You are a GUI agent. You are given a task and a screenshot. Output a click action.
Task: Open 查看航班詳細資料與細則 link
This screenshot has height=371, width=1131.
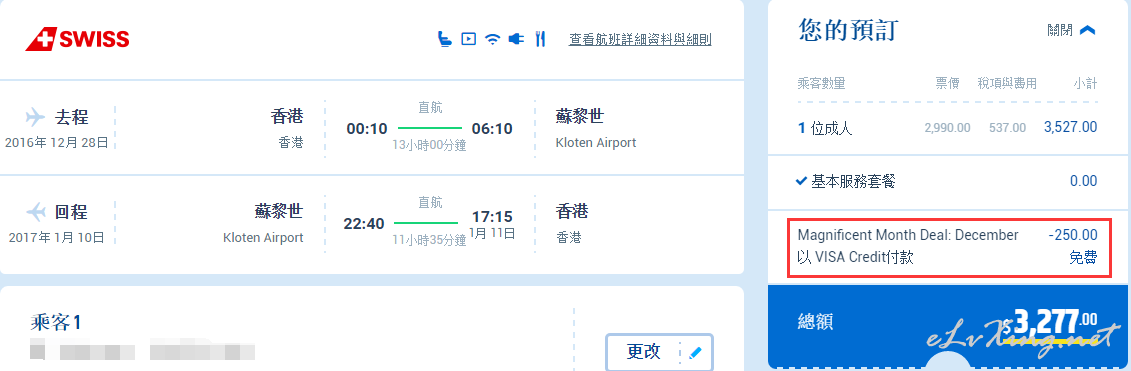coord(641,40)
